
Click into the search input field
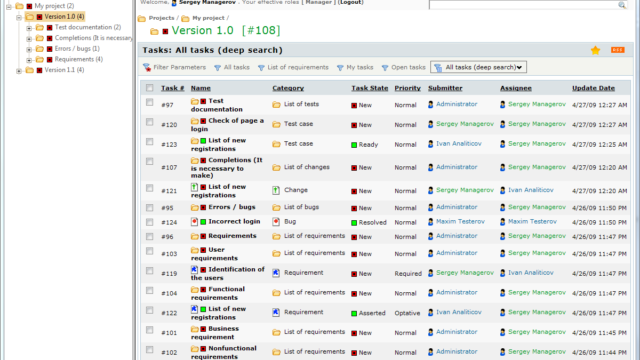point(524,4)
